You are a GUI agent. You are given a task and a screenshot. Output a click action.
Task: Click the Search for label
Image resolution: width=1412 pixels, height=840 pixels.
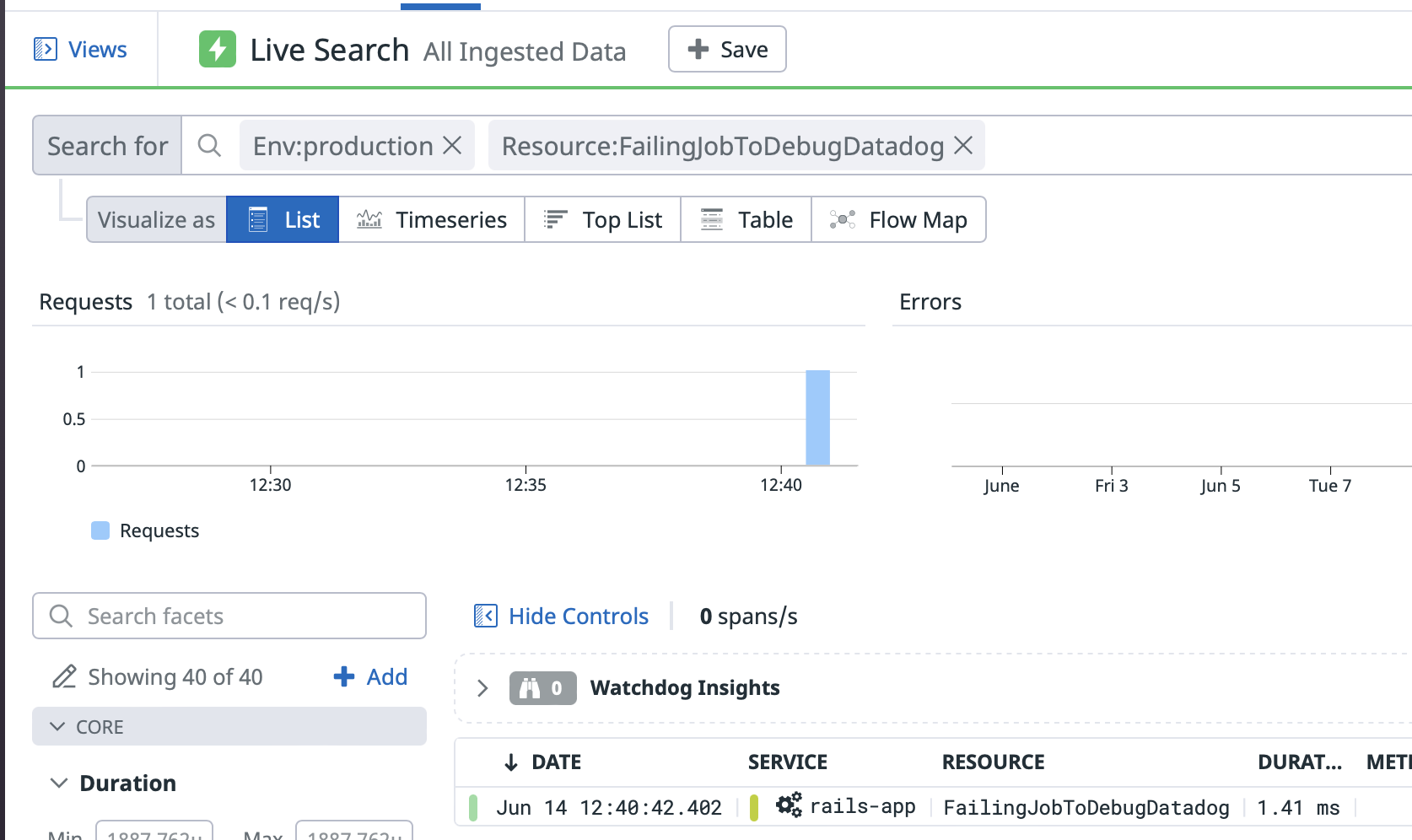[107, 146]
